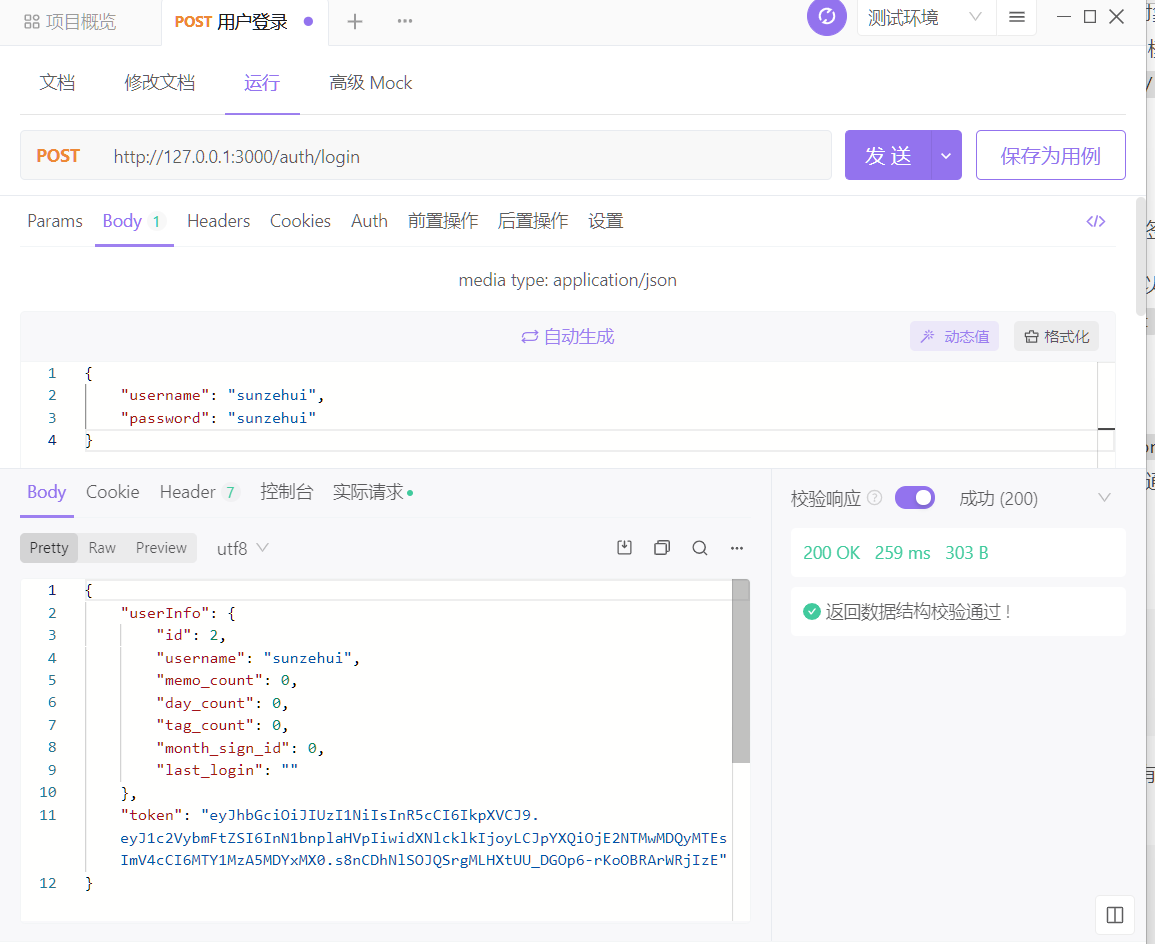1155x944 pixels.
Task: Toggle the 校验响应 switch
Action: tap(914, 498)
